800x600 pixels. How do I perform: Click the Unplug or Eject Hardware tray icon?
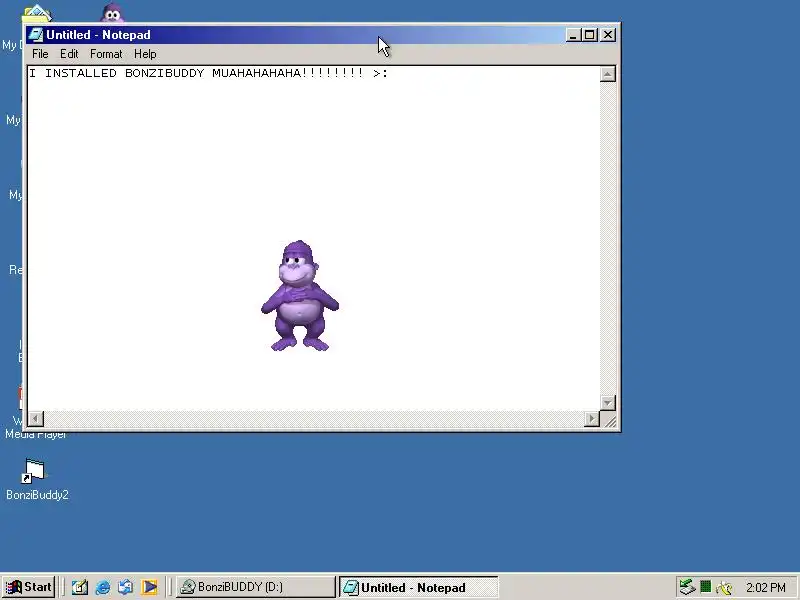pyautogui.click(x=687, y=587)
